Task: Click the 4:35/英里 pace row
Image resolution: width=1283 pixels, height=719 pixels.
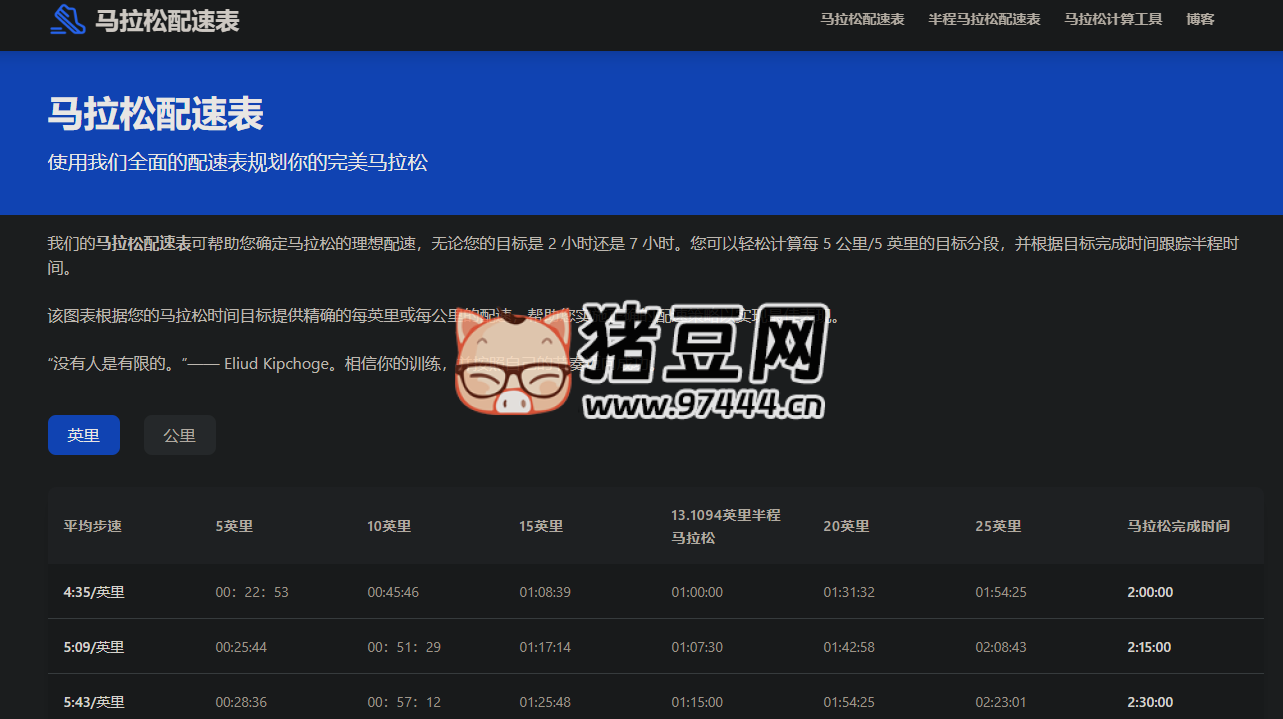Action: click(93, 591)
